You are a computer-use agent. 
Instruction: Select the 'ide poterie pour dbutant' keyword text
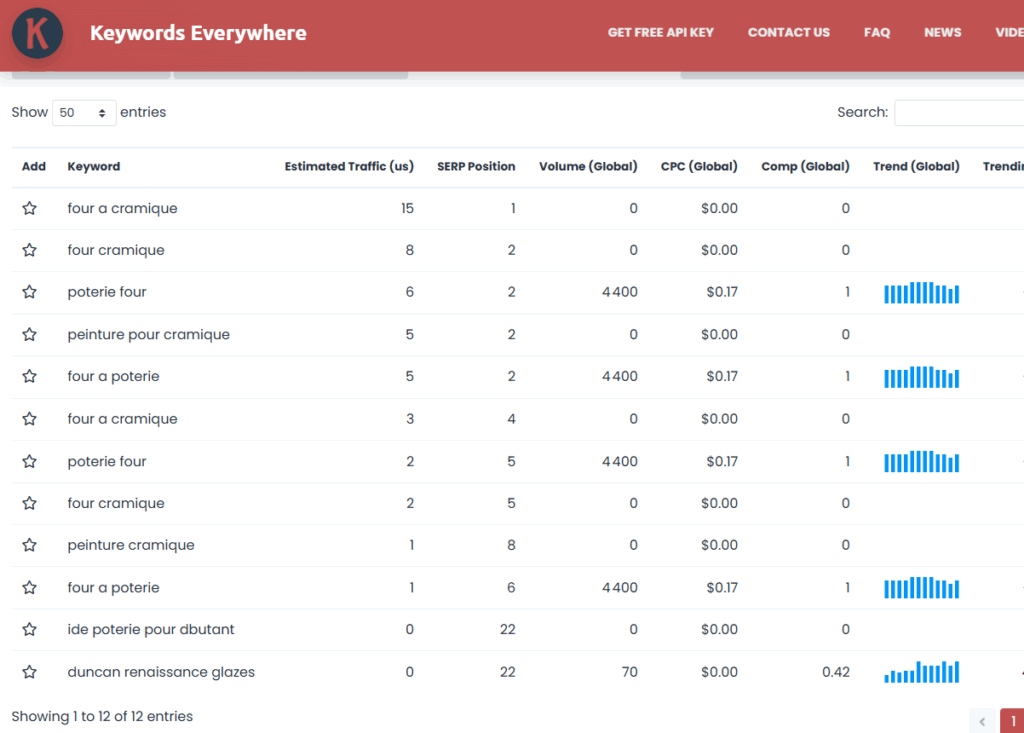(x=150, y=629)
